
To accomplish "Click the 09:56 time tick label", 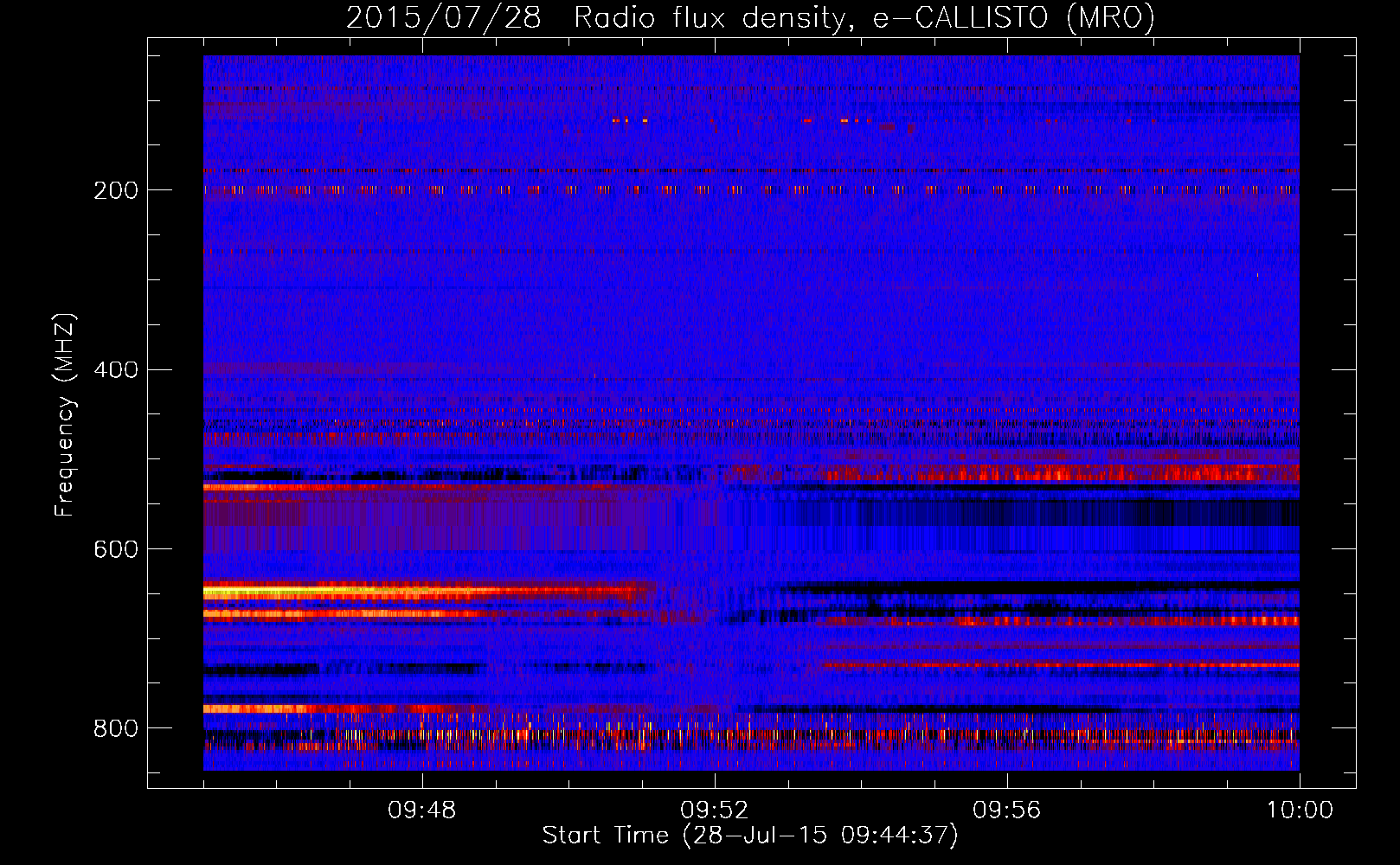I will [1007, 811].
